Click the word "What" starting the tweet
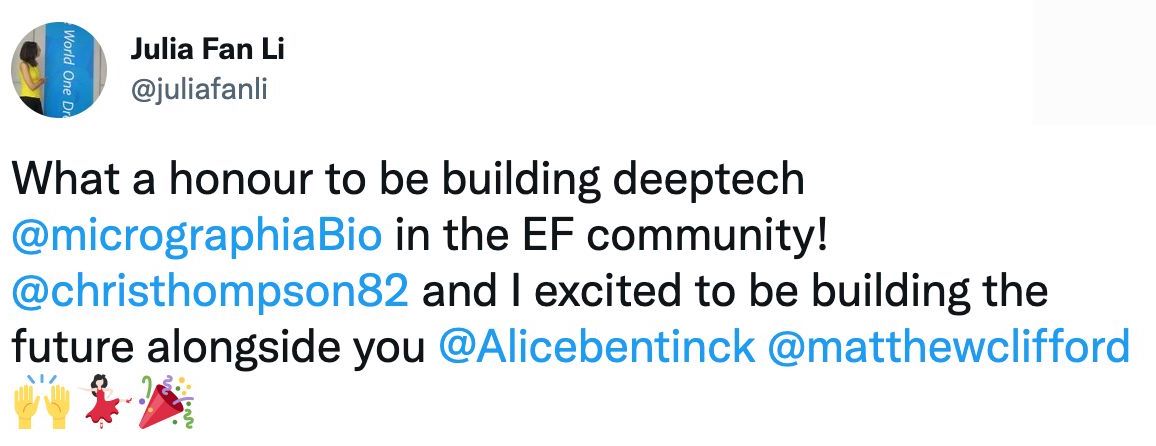The image size is (1156, 446). click(56, 180)
